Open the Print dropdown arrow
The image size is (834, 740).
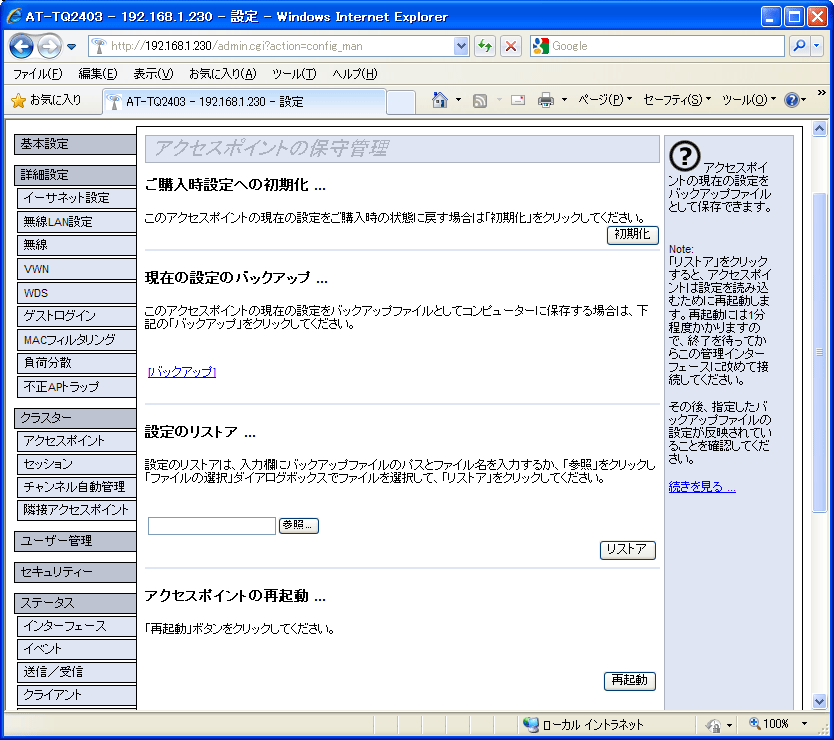564,99
